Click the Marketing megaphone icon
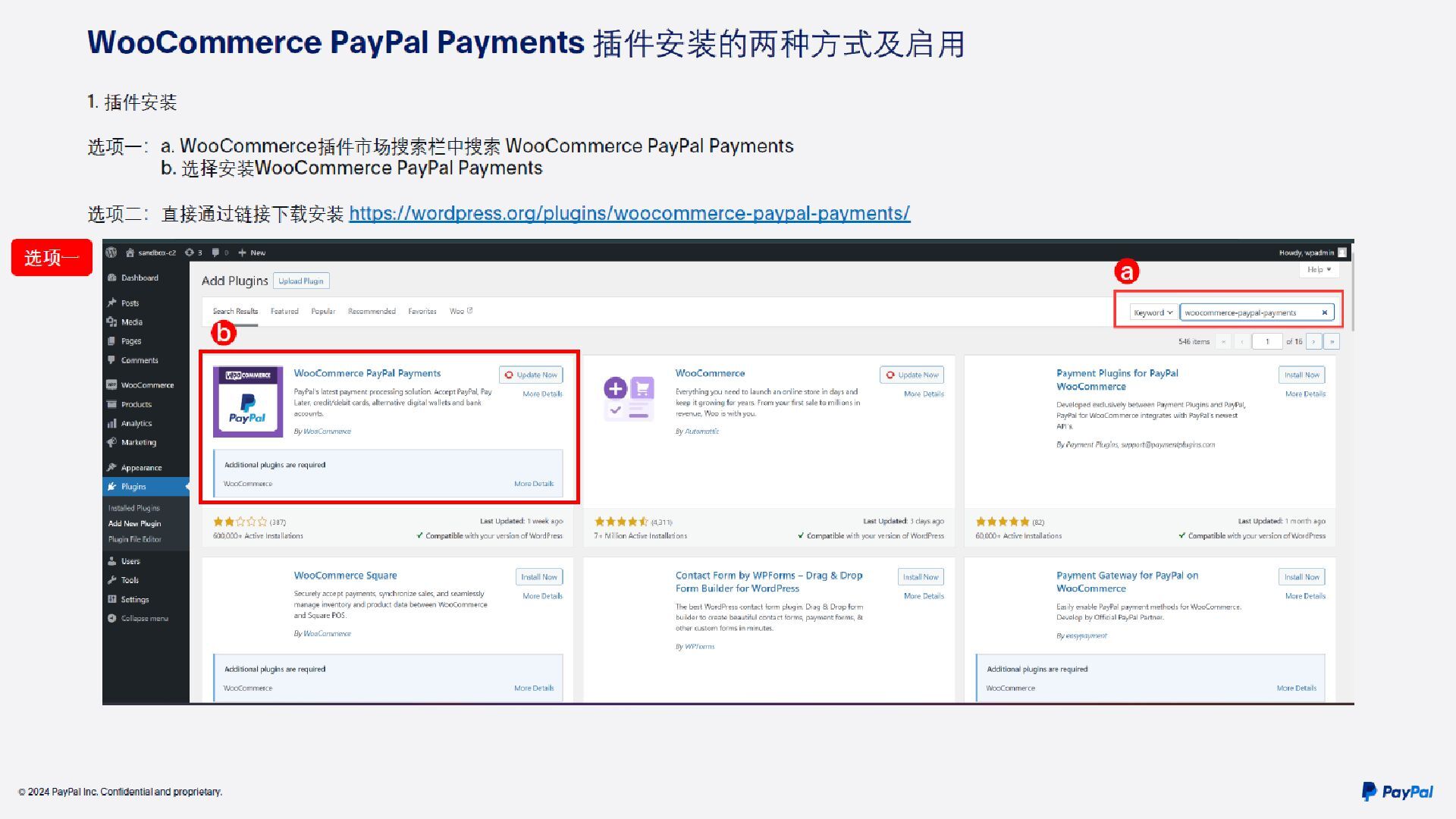The width and height of the screenshot is (1456, 819). pos(112,442)
